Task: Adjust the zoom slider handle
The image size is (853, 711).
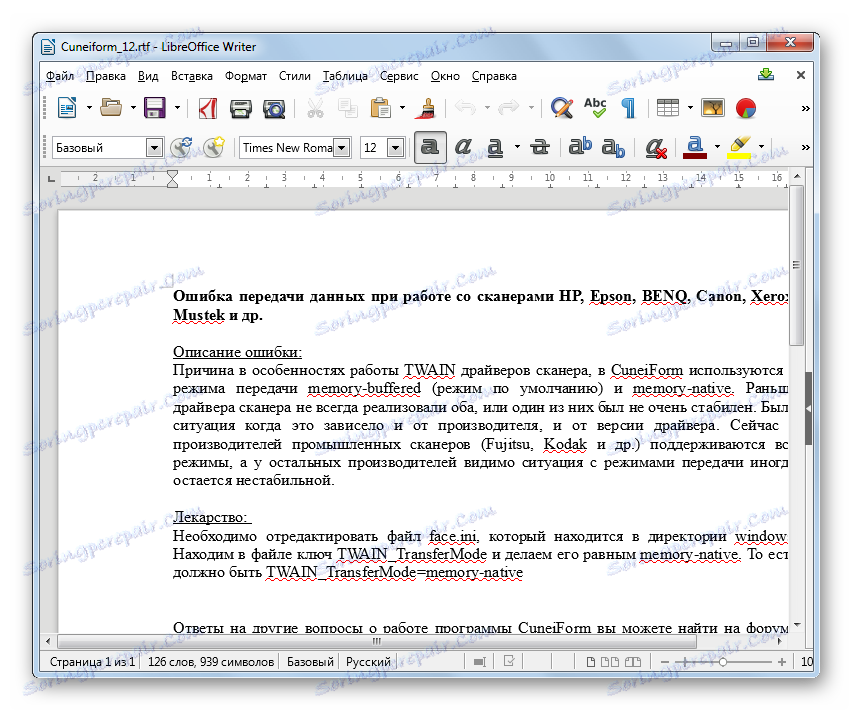Action: pos(722,661)
